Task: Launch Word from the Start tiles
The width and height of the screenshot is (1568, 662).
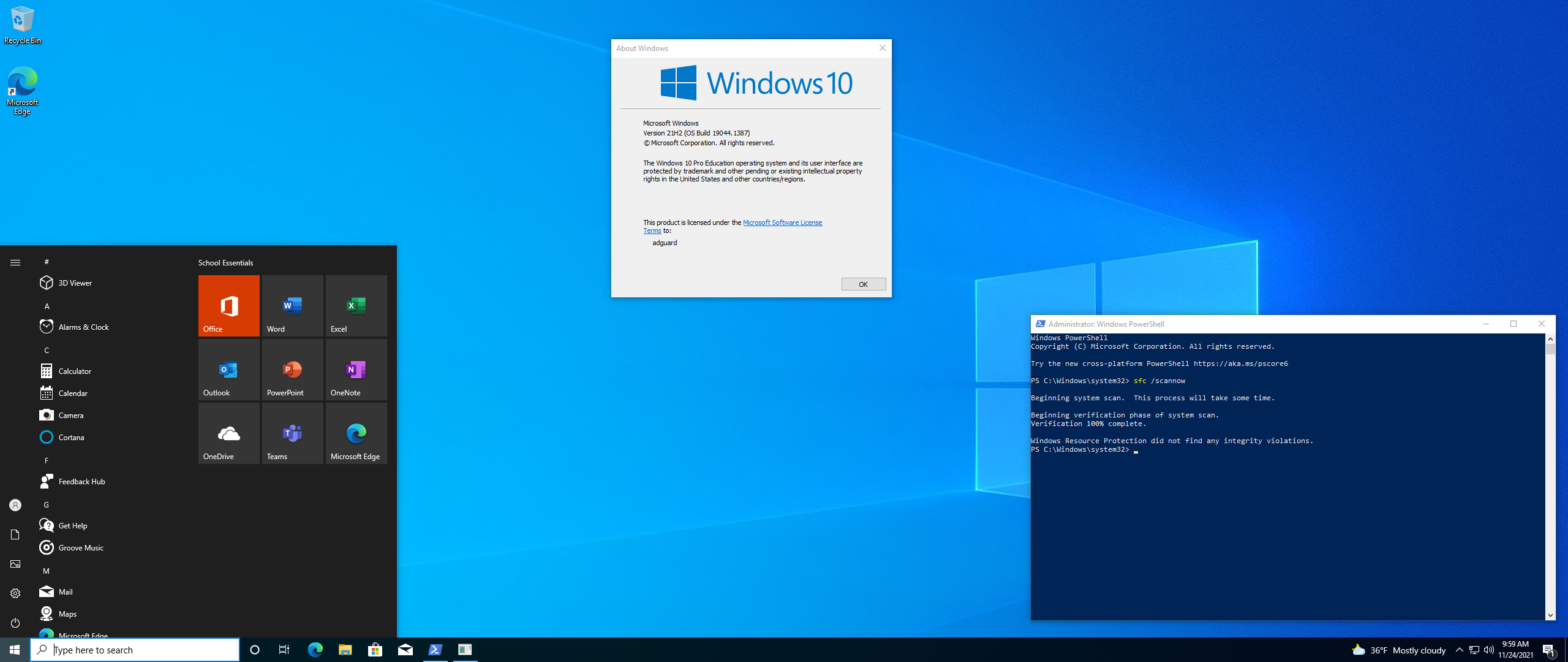Action: coord(292,305)
